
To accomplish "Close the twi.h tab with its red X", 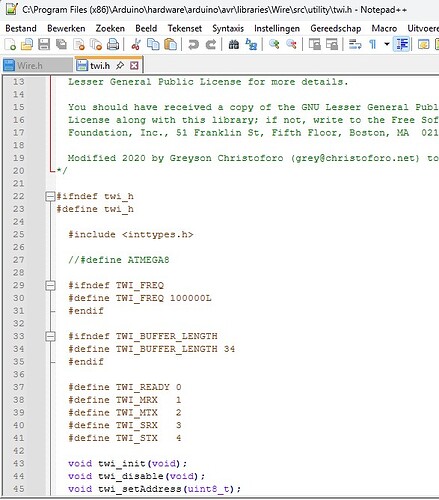I will pyautogui.click(x=134, y=65).
